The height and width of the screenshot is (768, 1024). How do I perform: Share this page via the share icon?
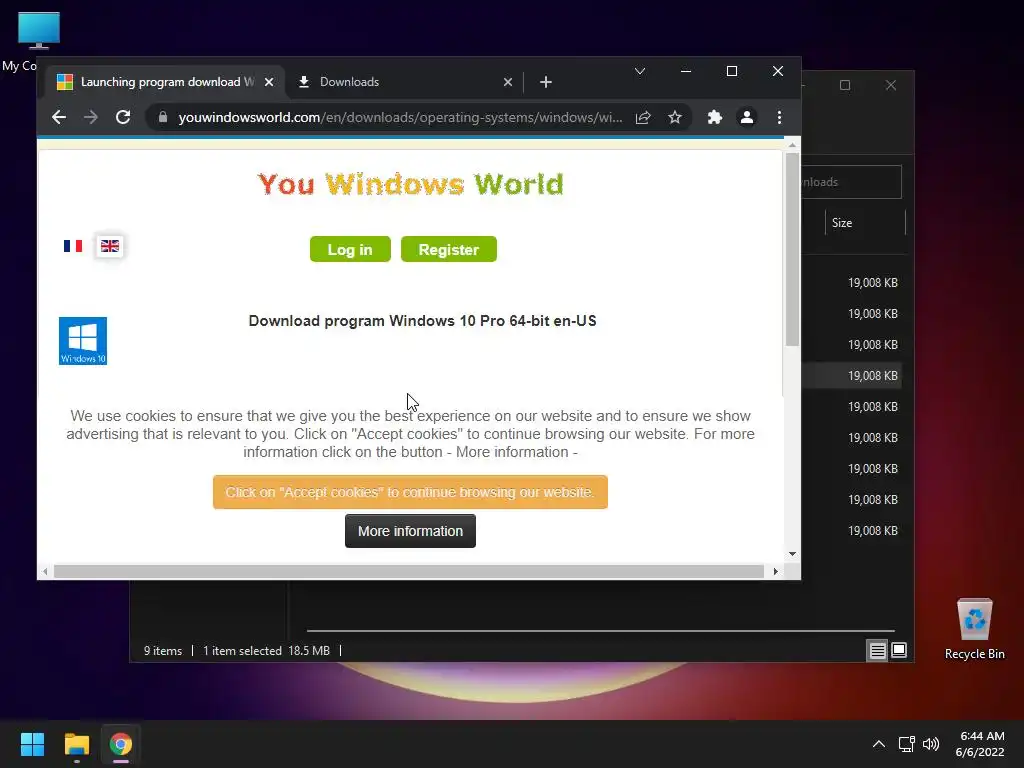point(643,117)
